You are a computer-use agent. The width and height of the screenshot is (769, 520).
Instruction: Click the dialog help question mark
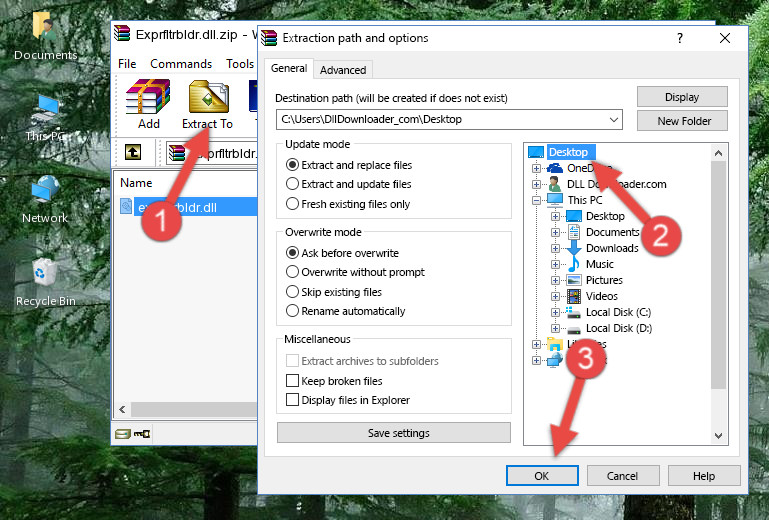(x=680, y=38)
